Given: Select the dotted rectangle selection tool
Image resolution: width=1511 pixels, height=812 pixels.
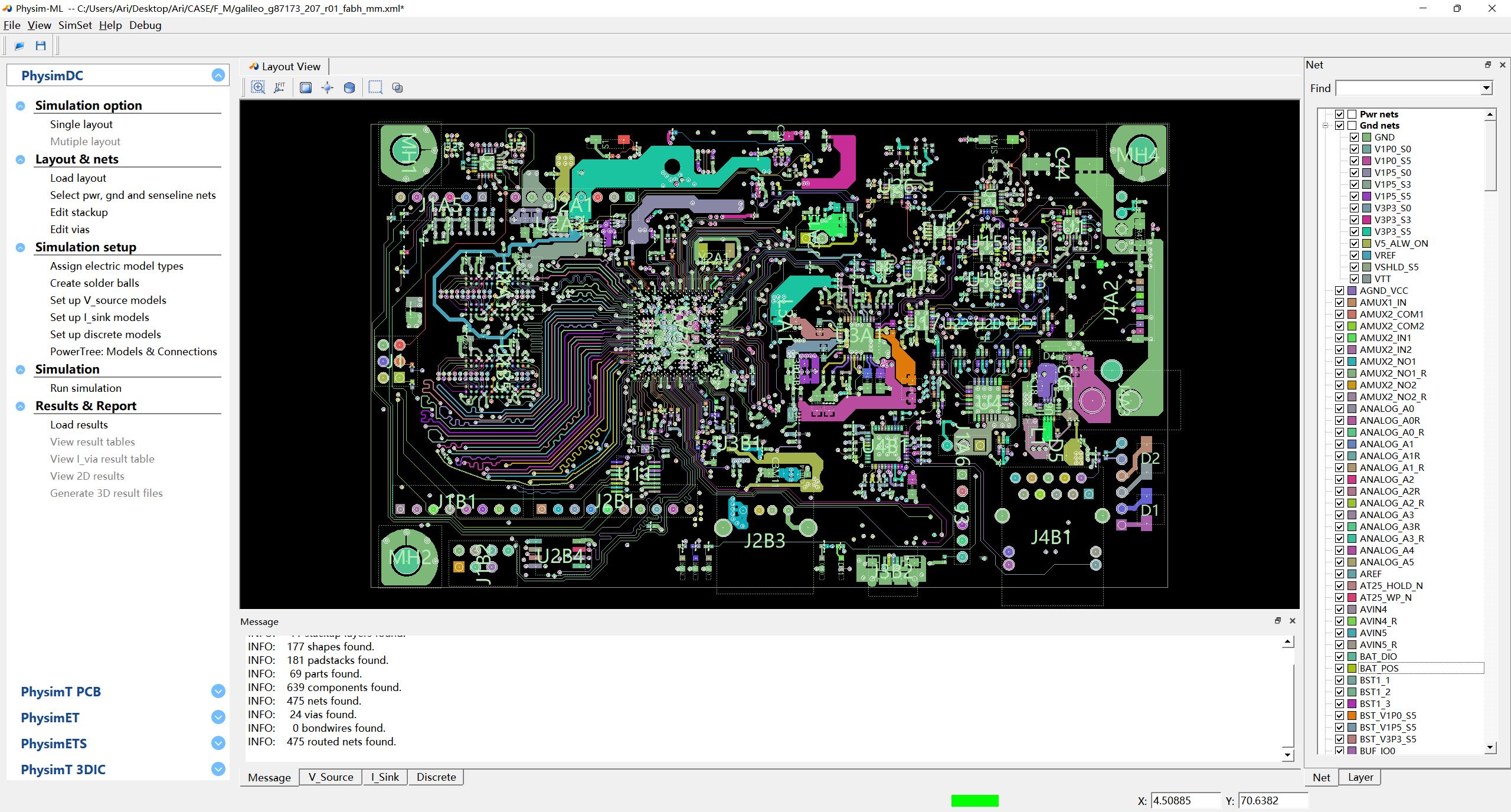Looking at the screenshot, I should point(375,87).
